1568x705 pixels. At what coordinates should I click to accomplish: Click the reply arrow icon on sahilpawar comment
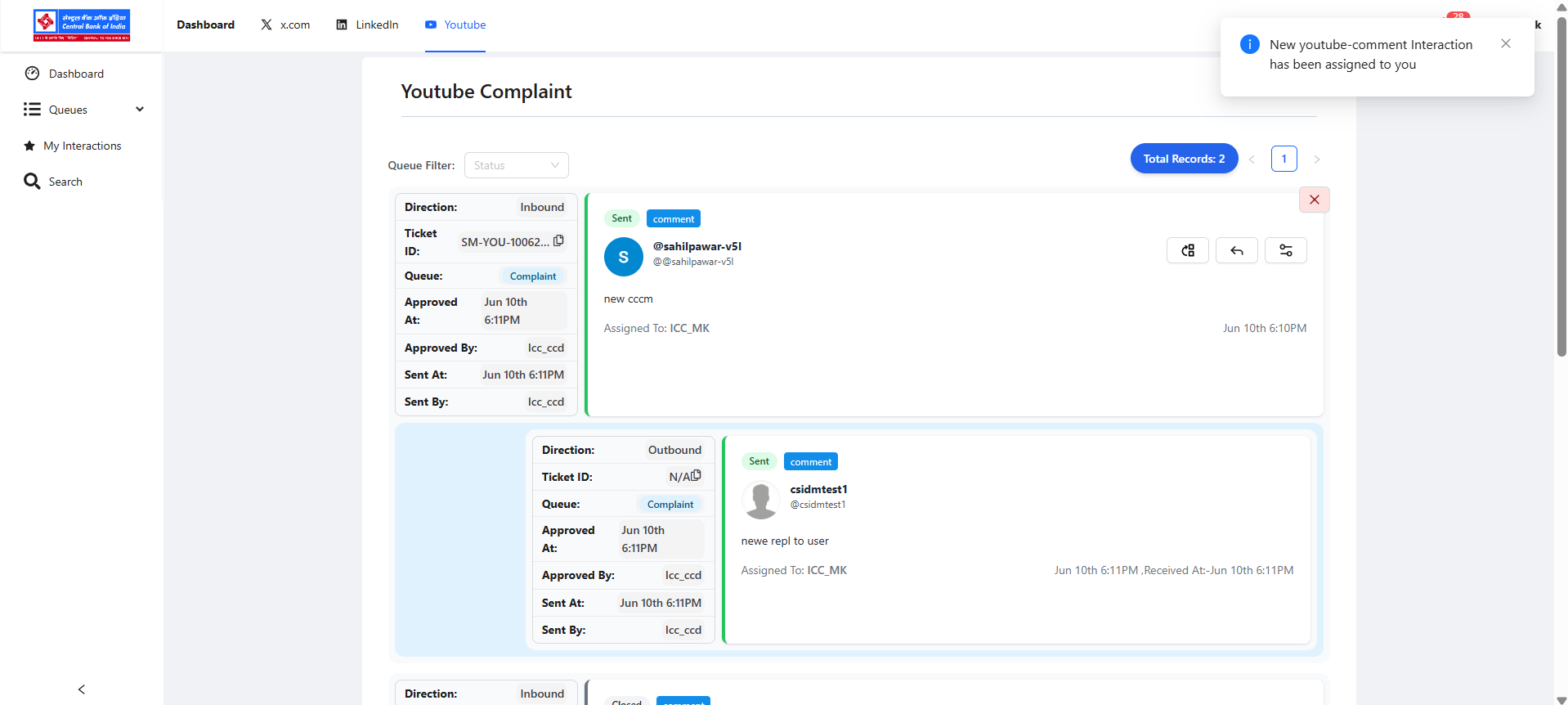coord(1236,250)
